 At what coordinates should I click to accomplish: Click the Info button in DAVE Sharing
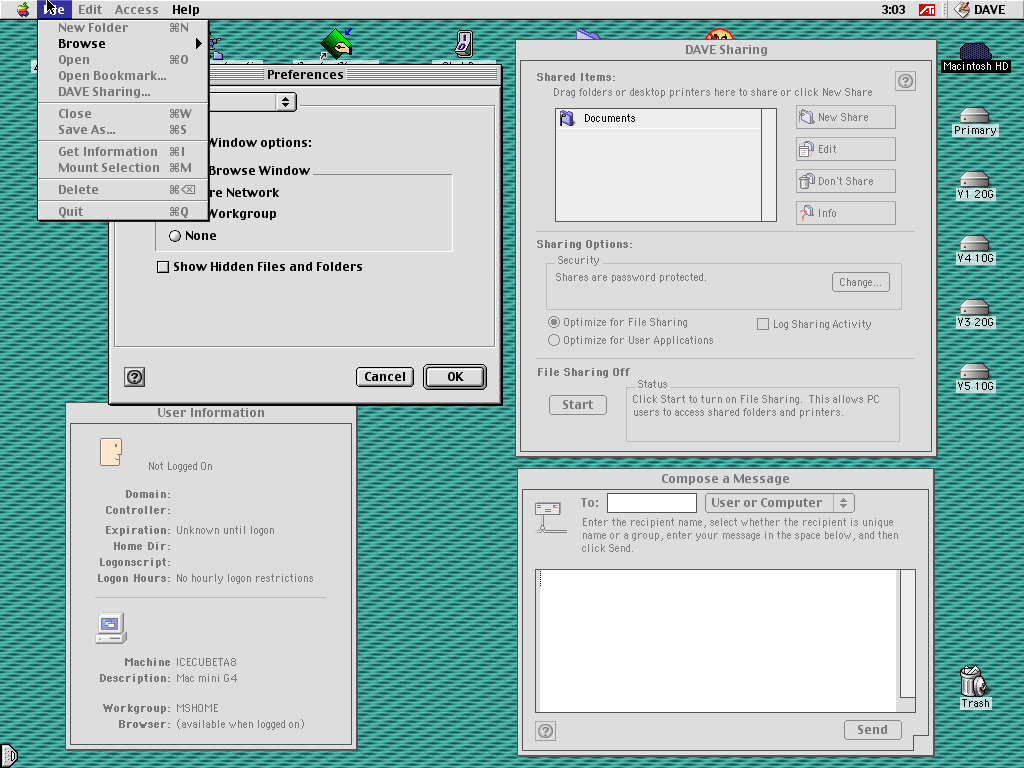[846, 214]
